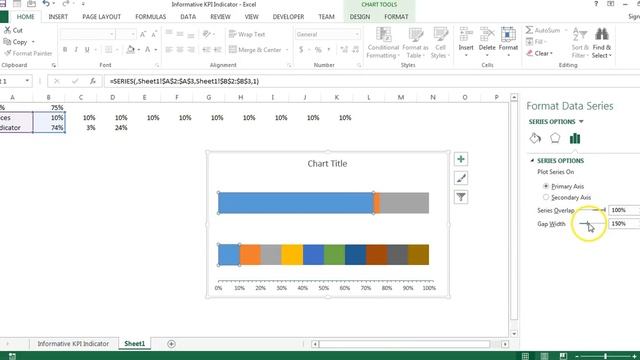The width and height of the screenshot is (640, 360).
Task: Click the Series Overlap value field
Action: click(624, 210)
